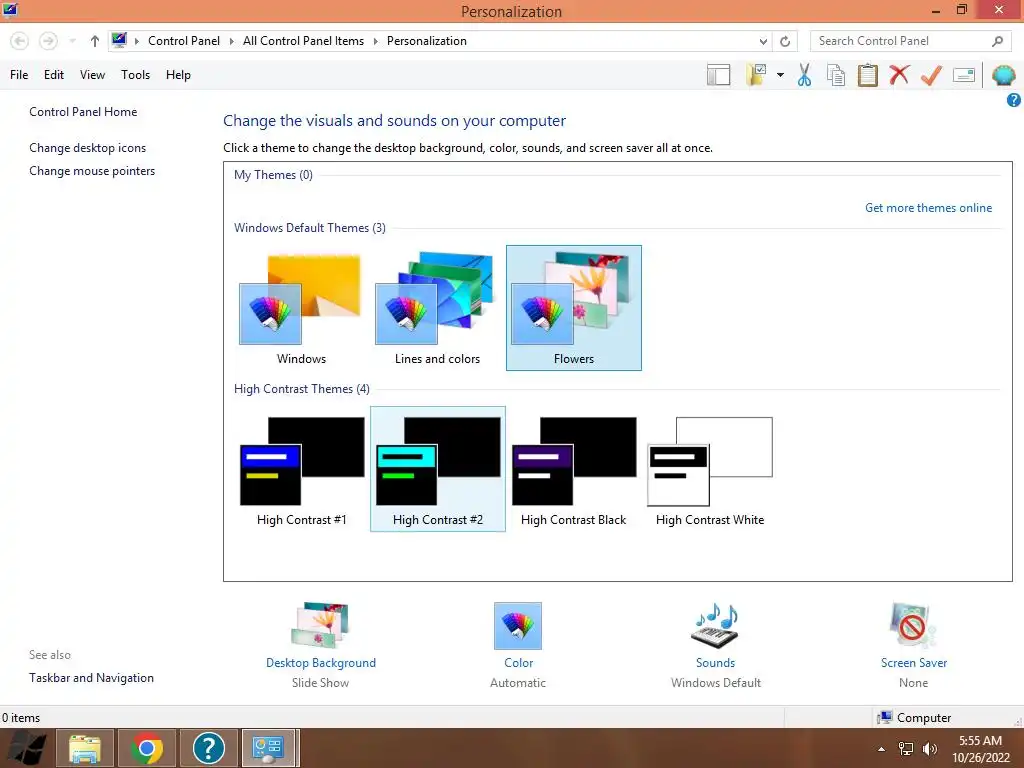Show hidden system tray icons
This screenshot has height=768, width=1024.
882,749
